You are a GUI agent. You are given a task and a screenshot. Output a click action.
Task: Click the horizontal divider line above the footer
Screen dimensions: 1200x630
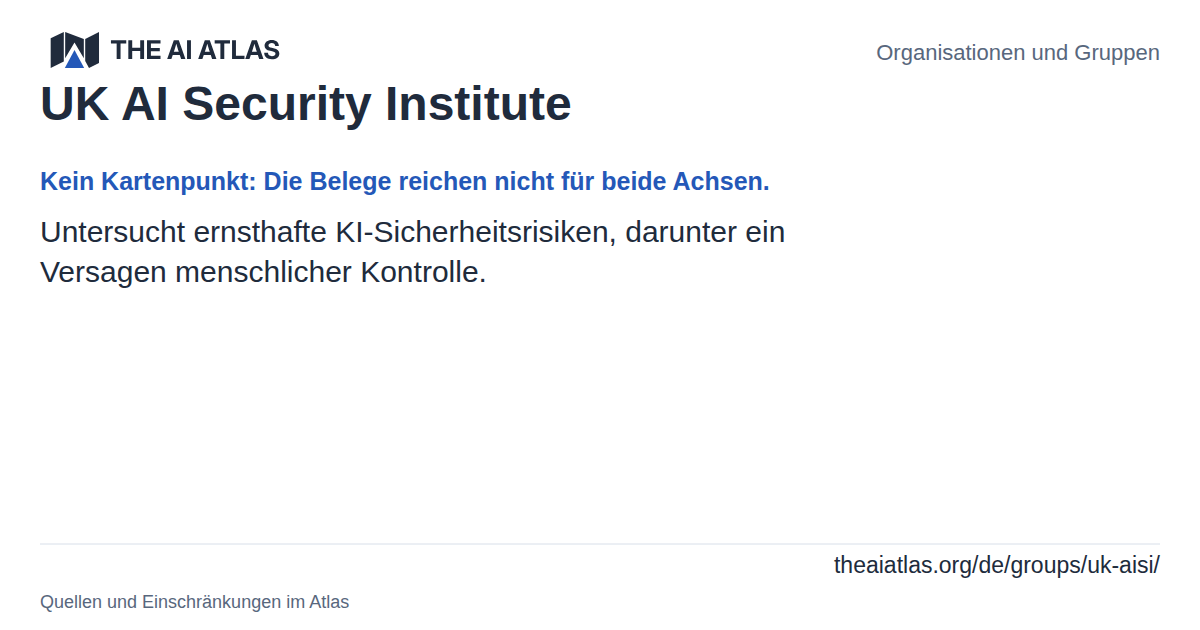tap(600, 544)
